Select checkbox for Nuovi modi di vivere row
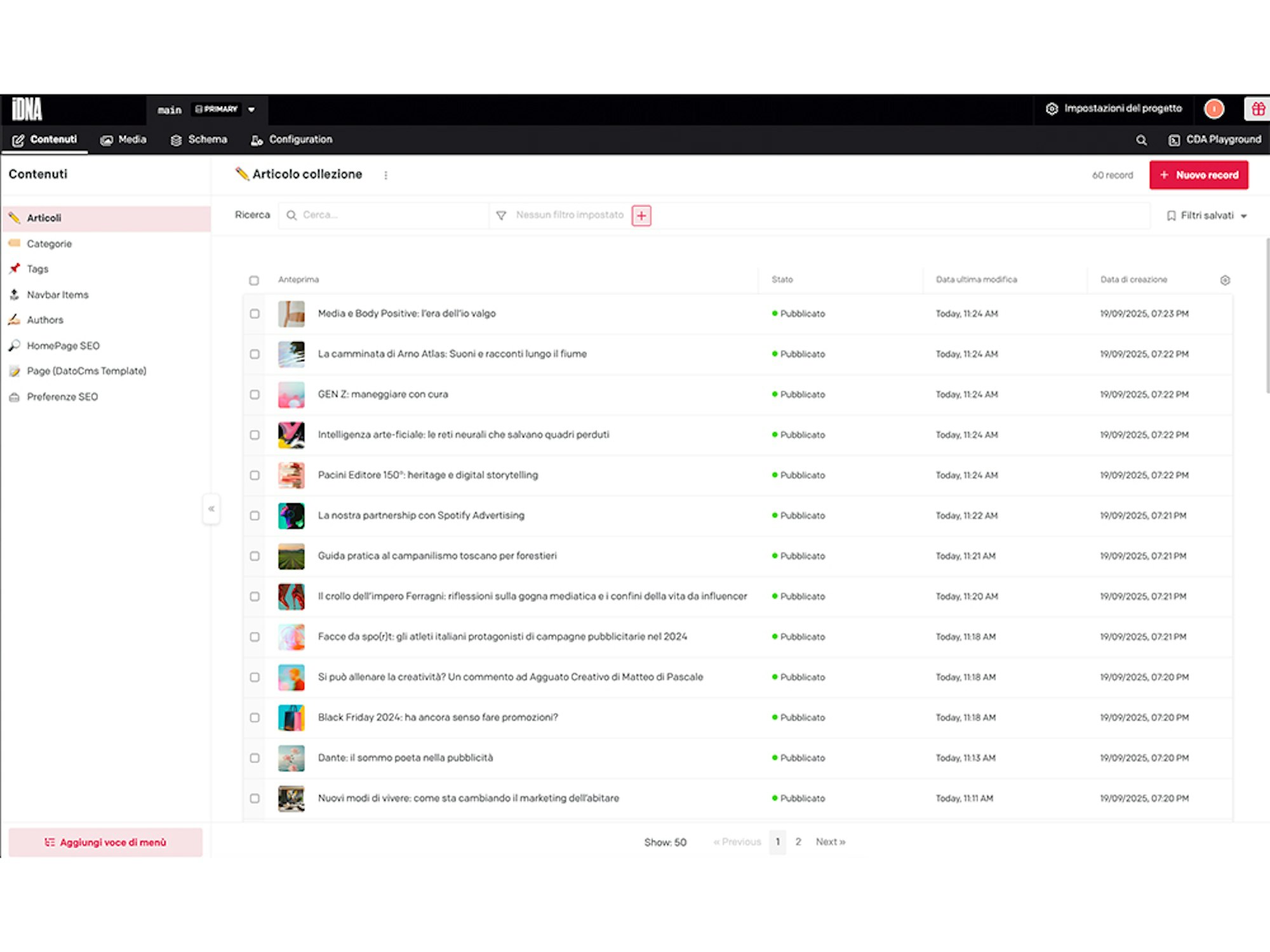1270x952 pixels. click(x=255, y=798)
